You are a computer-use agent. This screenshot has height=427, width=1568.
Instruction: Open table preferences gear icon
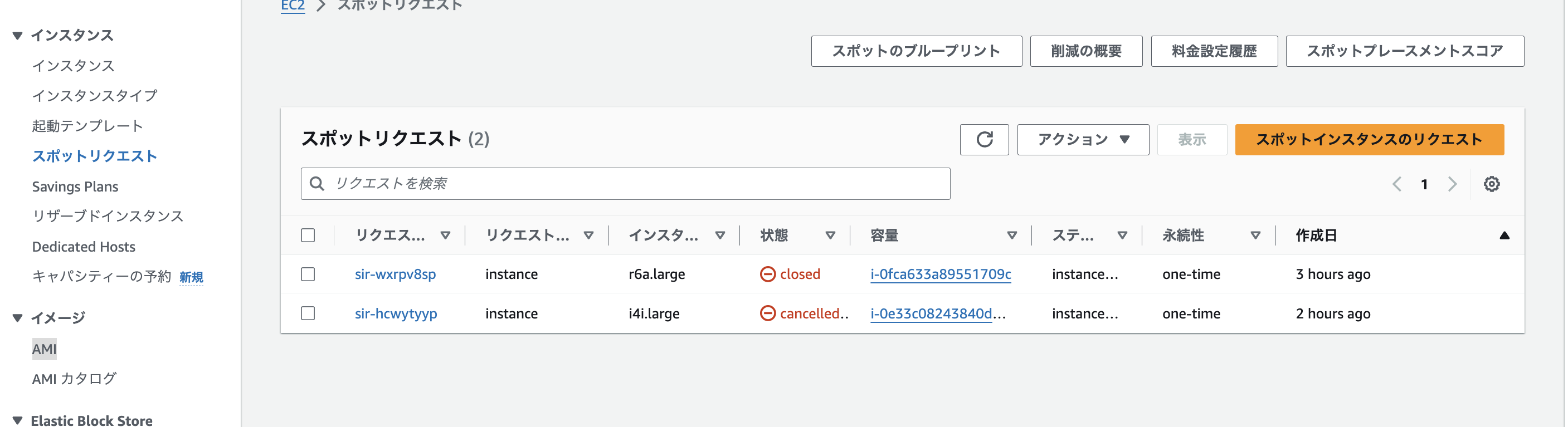[1491, 184]
